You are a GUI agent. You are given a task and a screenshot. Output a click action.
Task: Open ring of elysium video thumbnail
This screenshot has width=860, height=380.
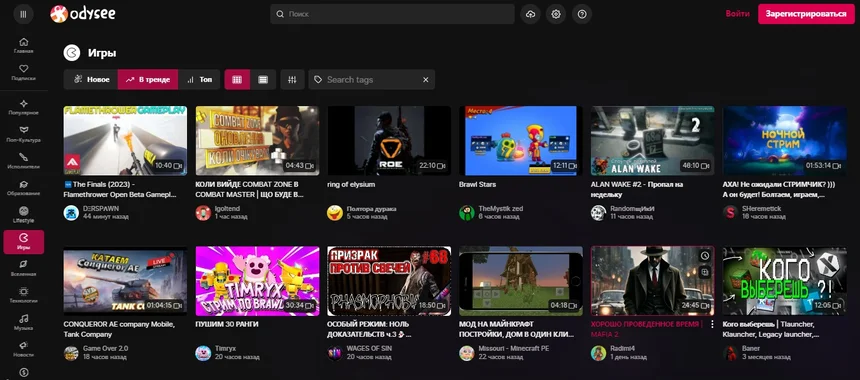[389, 140]
